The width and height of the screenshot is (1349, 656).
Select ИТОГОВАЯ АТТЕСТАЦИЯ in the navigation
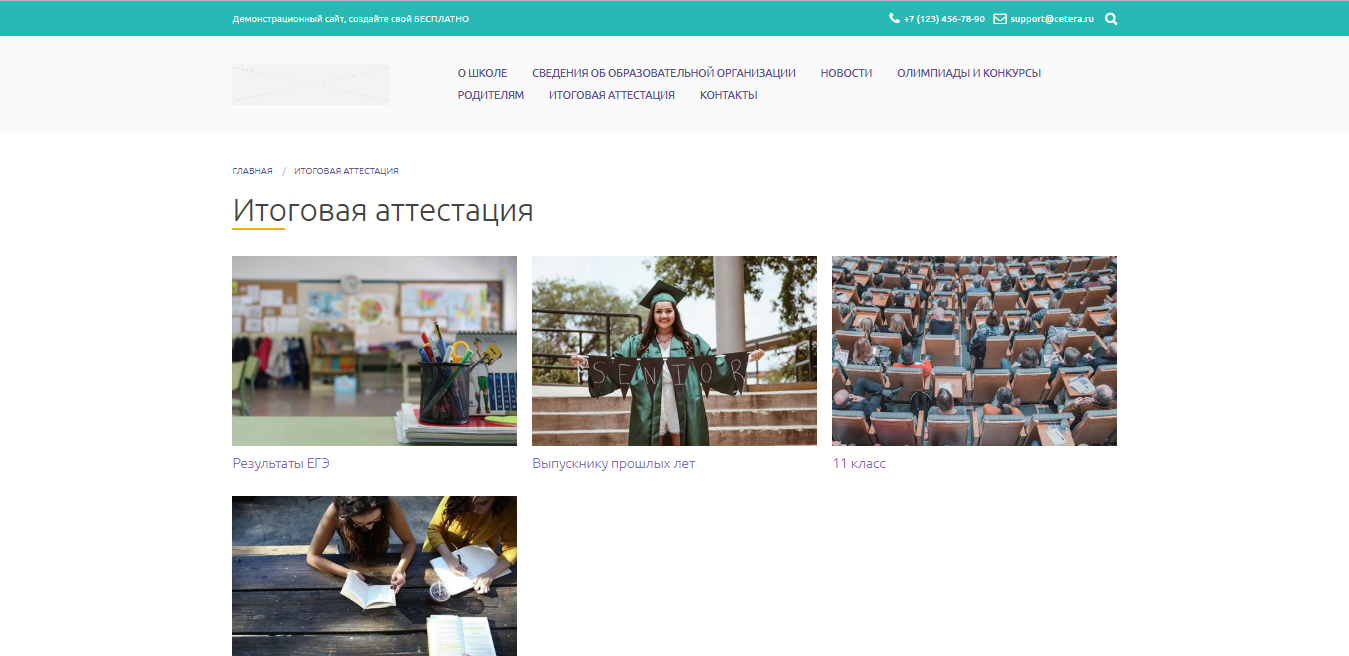[611, 94]
